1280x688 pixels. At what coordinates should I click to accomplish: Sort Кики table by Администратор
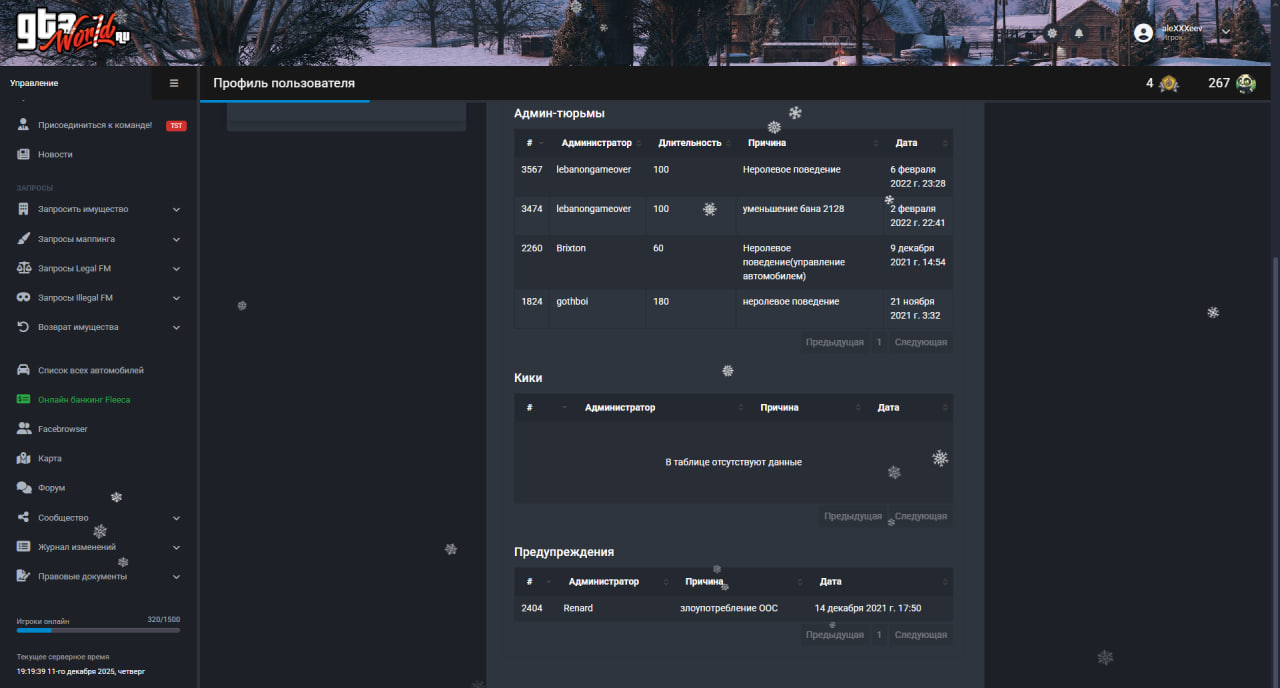[661, 407]
